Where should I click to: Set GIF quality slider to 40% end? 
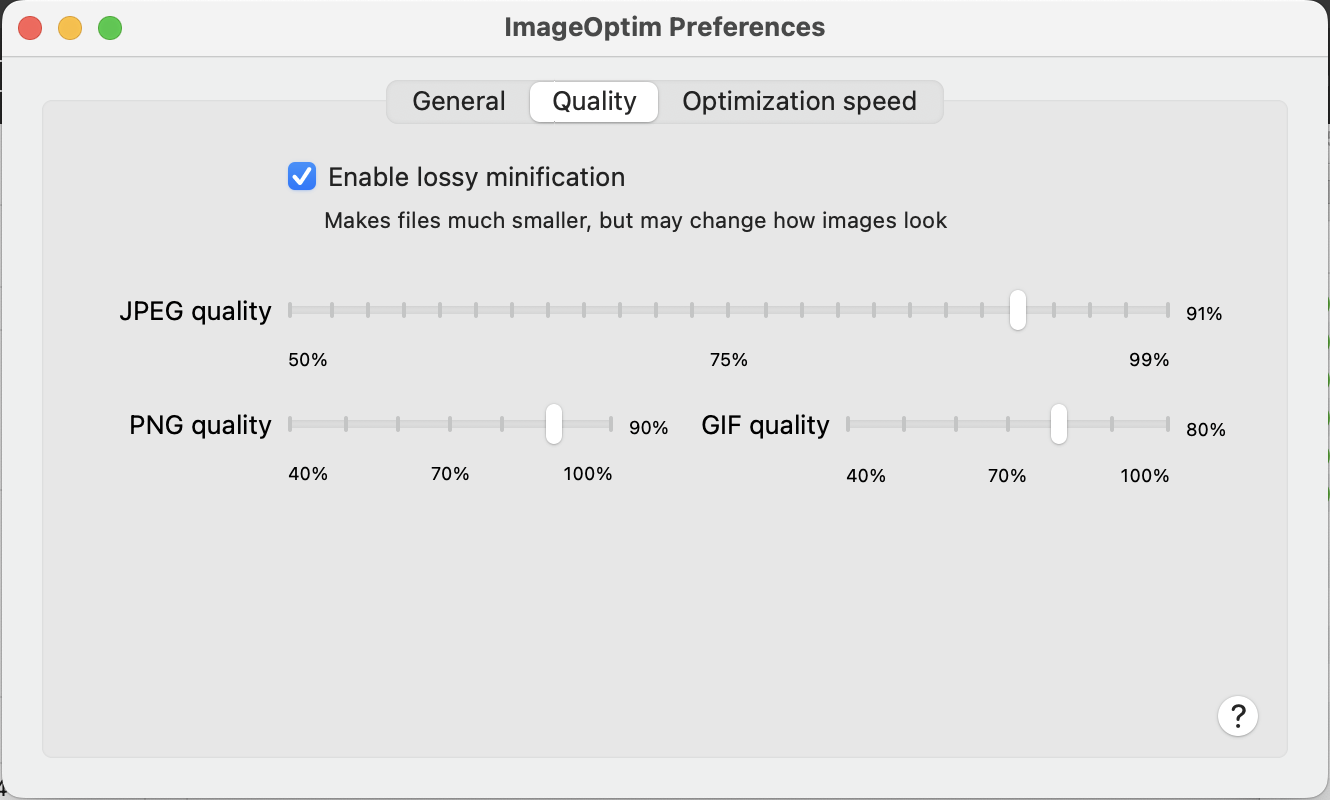tap(848, 424)
